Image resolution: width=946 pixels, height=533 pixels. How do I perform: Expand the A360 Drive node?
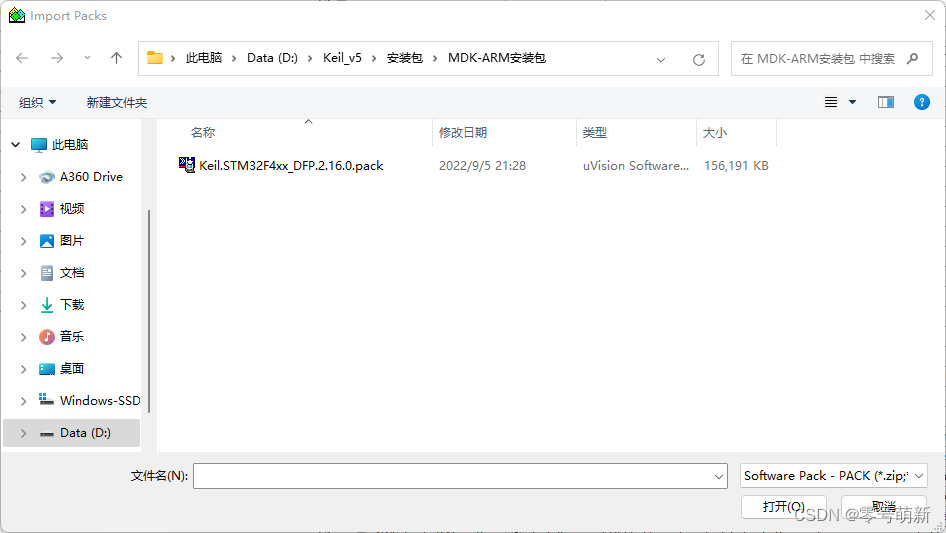(x=24, y=177)
